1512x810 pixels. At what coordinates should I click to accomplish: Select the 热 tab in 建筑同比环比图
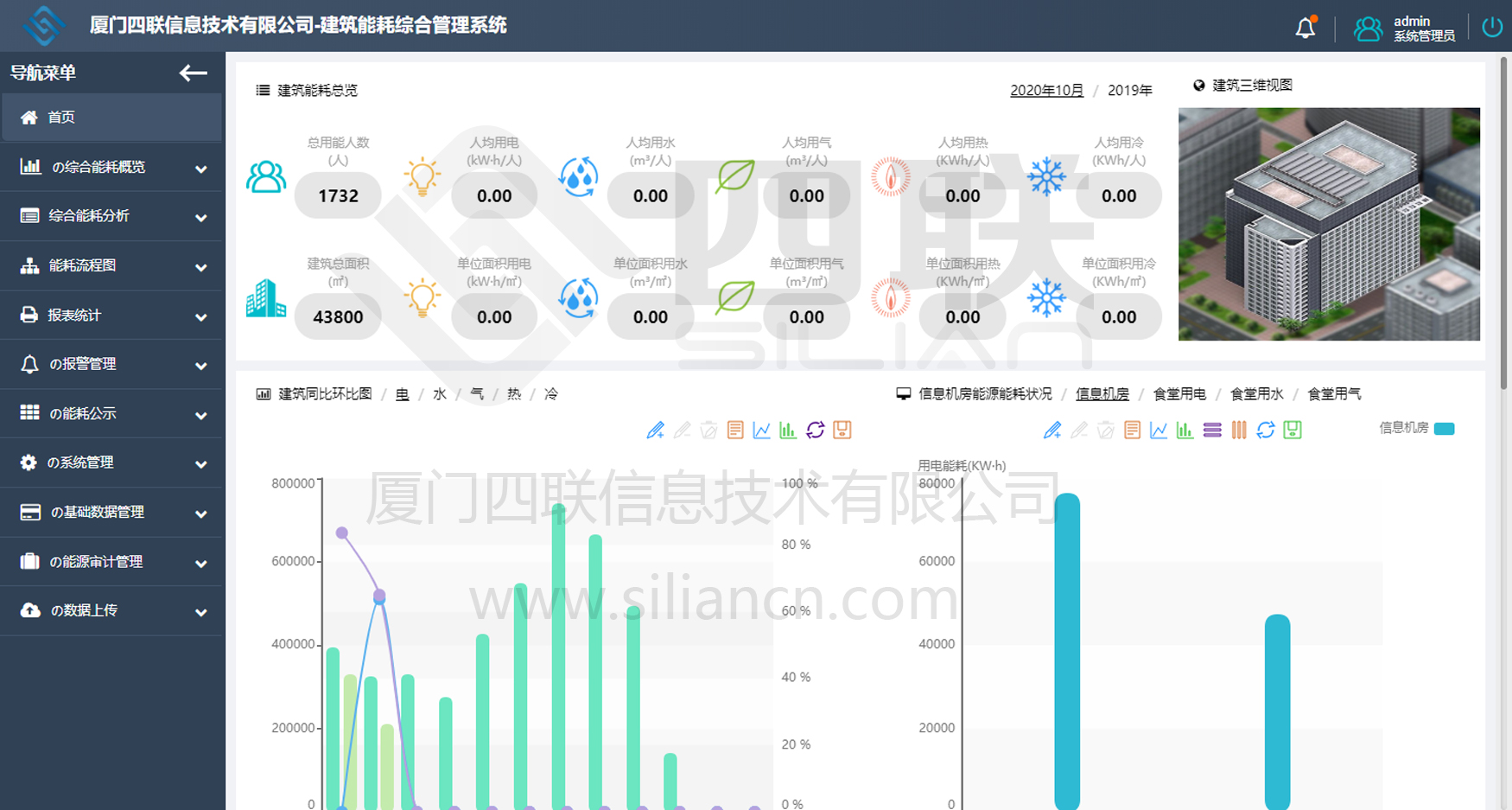[514, 394]
